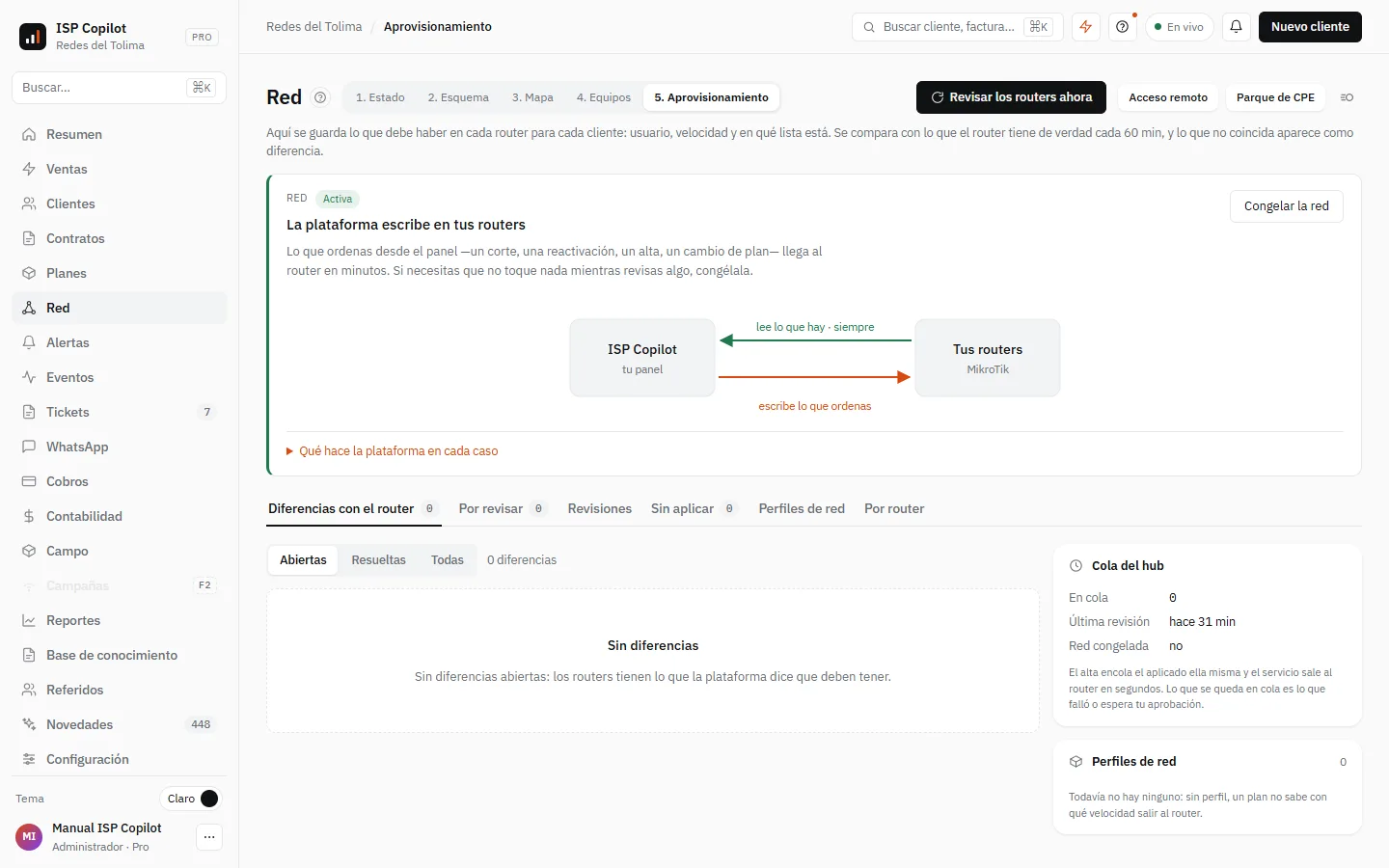Open Novedades in the sidebar

119,724
